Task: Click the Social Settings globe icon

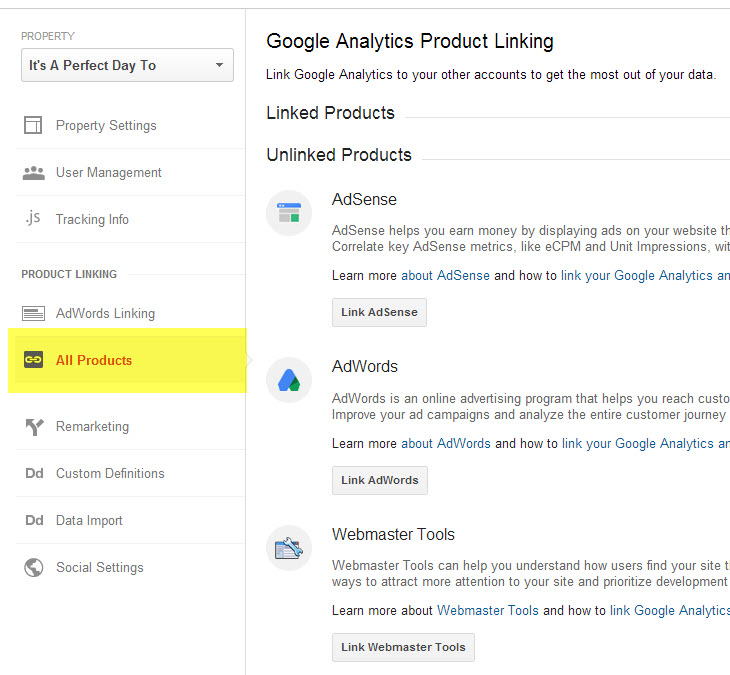Action: (x=34, y=567)
